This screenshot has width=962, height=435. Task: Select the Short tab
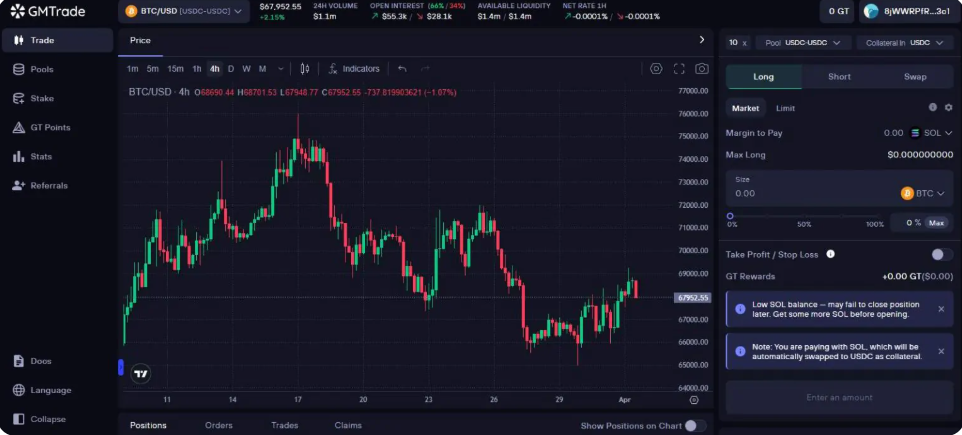point(839,77)
